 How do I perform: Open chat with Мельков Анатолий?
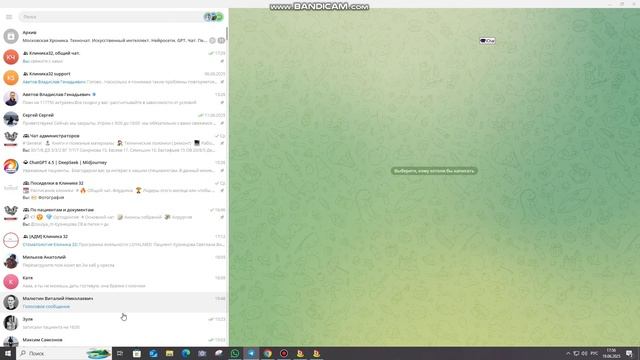click(114, 261)
